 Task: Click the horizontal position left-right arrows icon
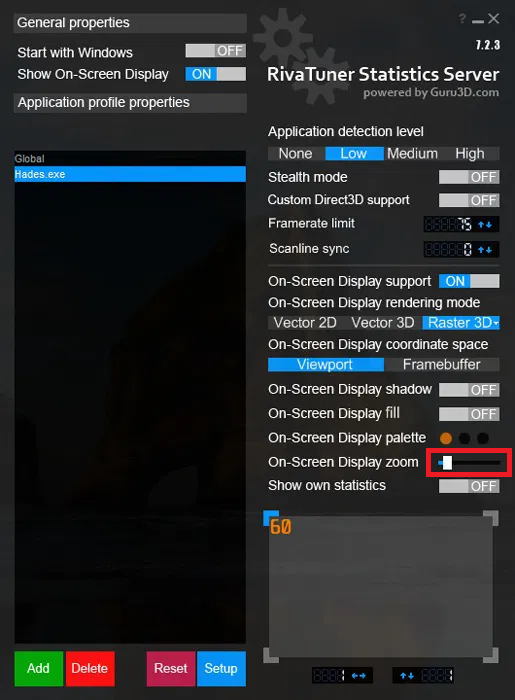[x=358, y=675]
